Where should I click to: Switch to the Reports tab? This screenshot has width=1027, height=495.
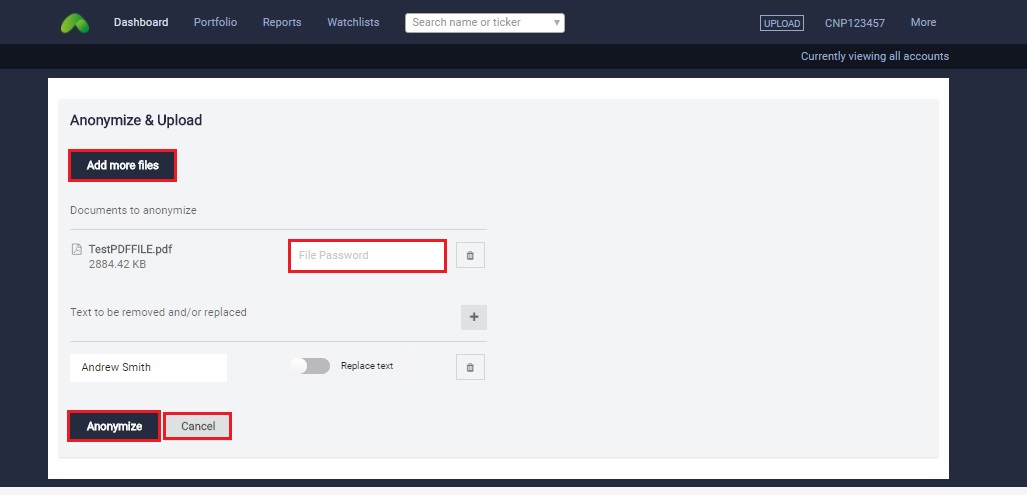[x=282, y=22]
